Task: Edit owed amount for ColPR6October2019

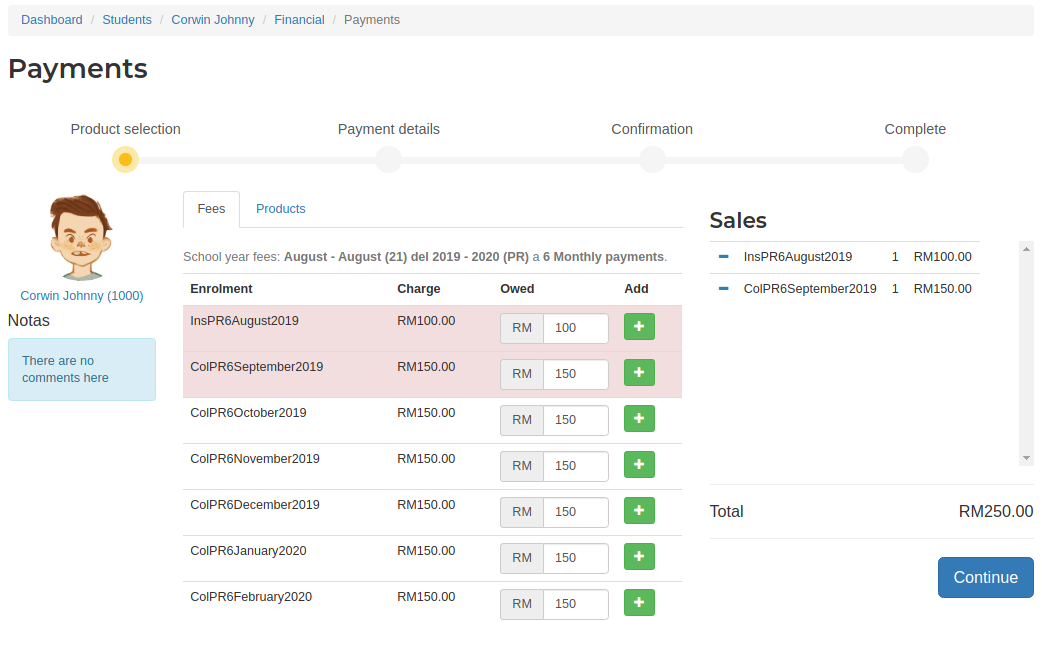Action: click(x=575, y=420)
